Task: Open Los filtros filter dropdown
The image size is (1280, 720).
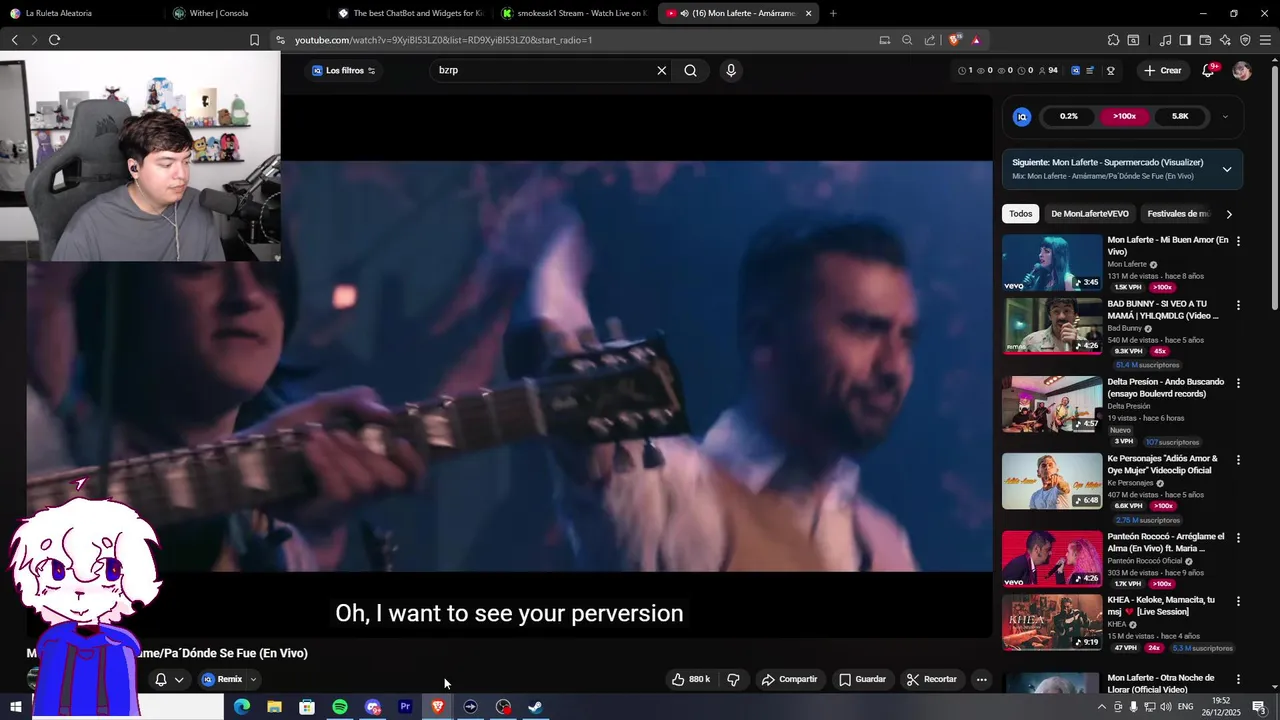Action: coord(343,71)
